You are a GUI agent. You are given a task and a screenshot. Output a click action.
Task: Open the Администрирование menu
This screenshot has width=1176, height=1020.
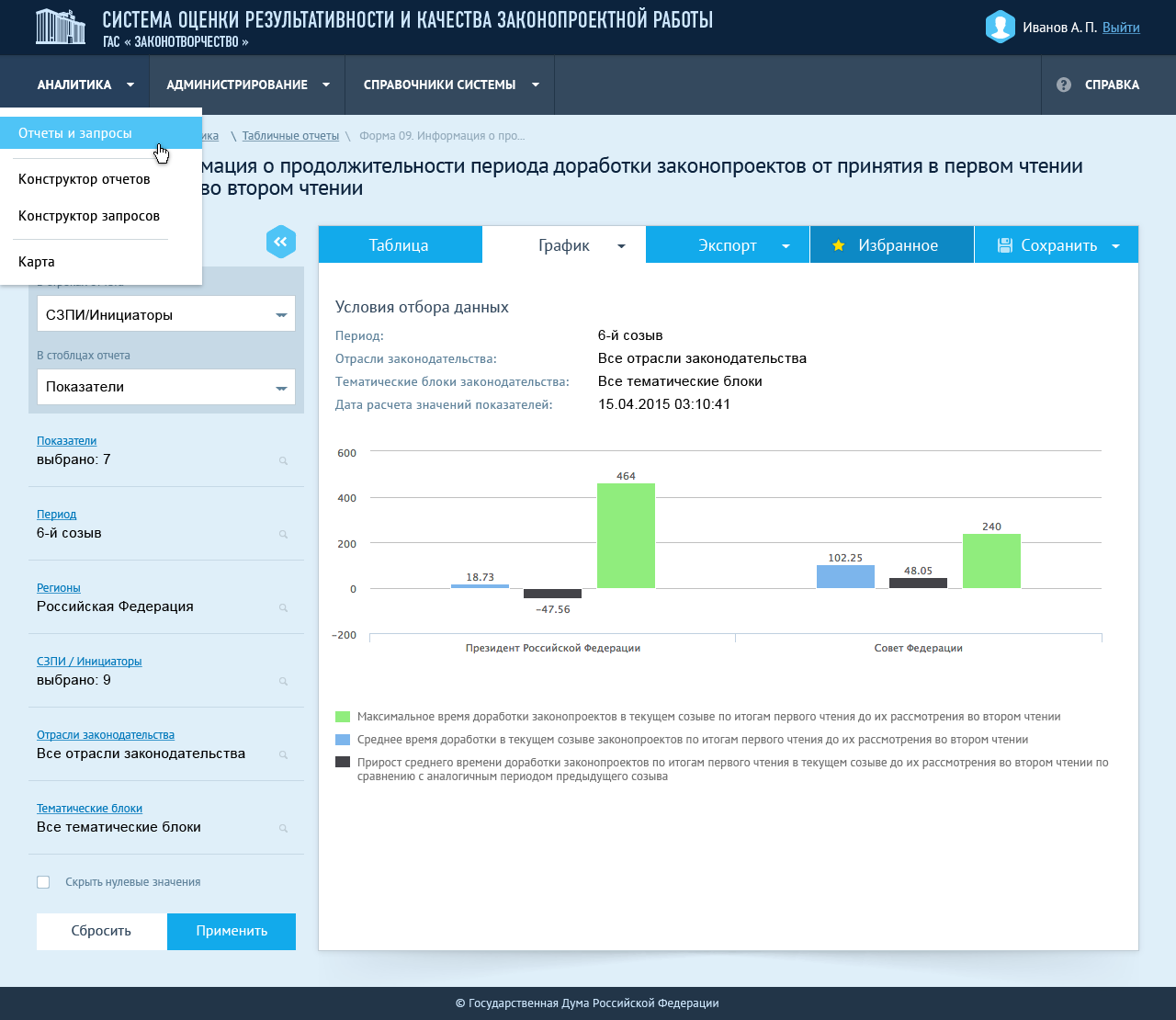247,85
